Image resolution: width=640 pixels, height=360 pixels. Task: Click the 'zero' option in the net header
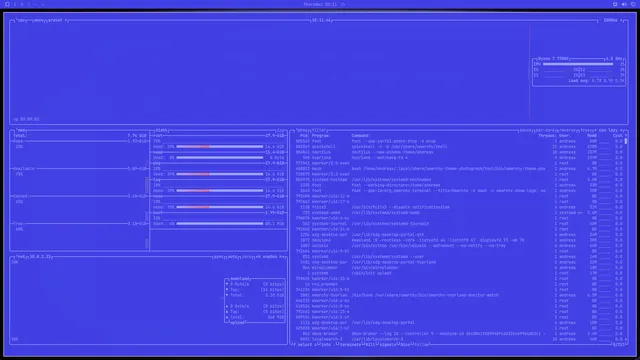(x=247, y=257)
